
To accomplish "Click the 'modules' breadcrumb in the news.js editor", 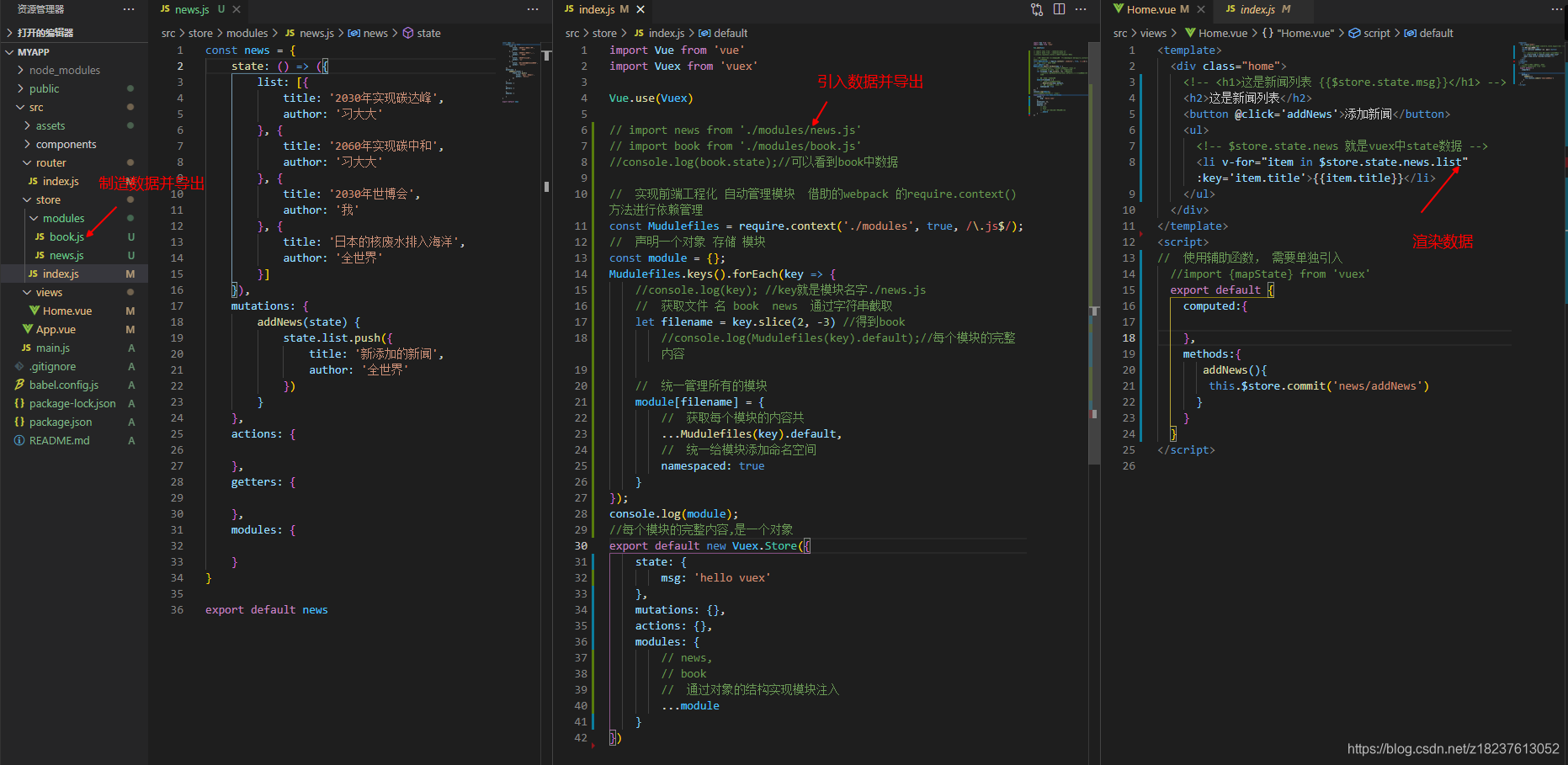I will click(247, 33).
